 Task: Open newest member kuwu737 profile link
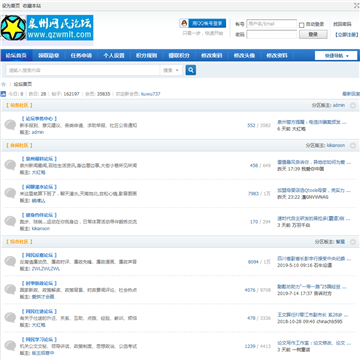151,94
